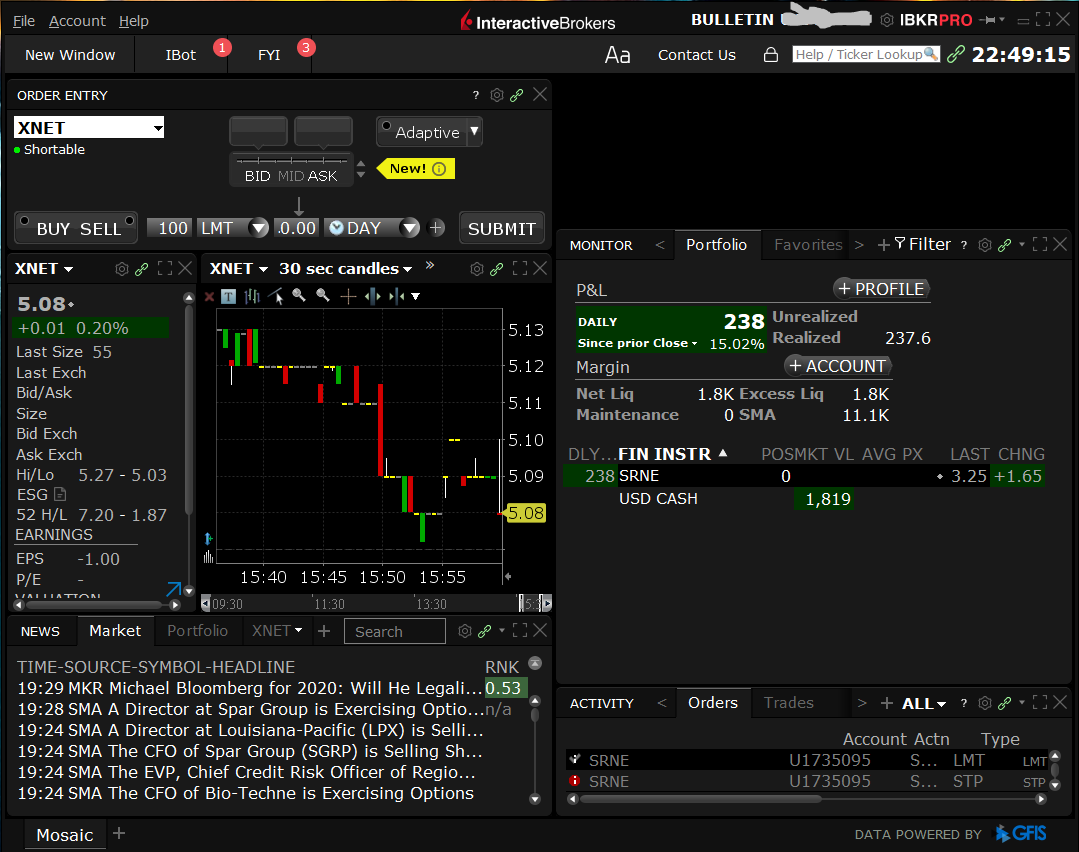The image size is (1079, 852).
Task: Select the Portfolio tab in News panel
Action: (x=197, y=631)
